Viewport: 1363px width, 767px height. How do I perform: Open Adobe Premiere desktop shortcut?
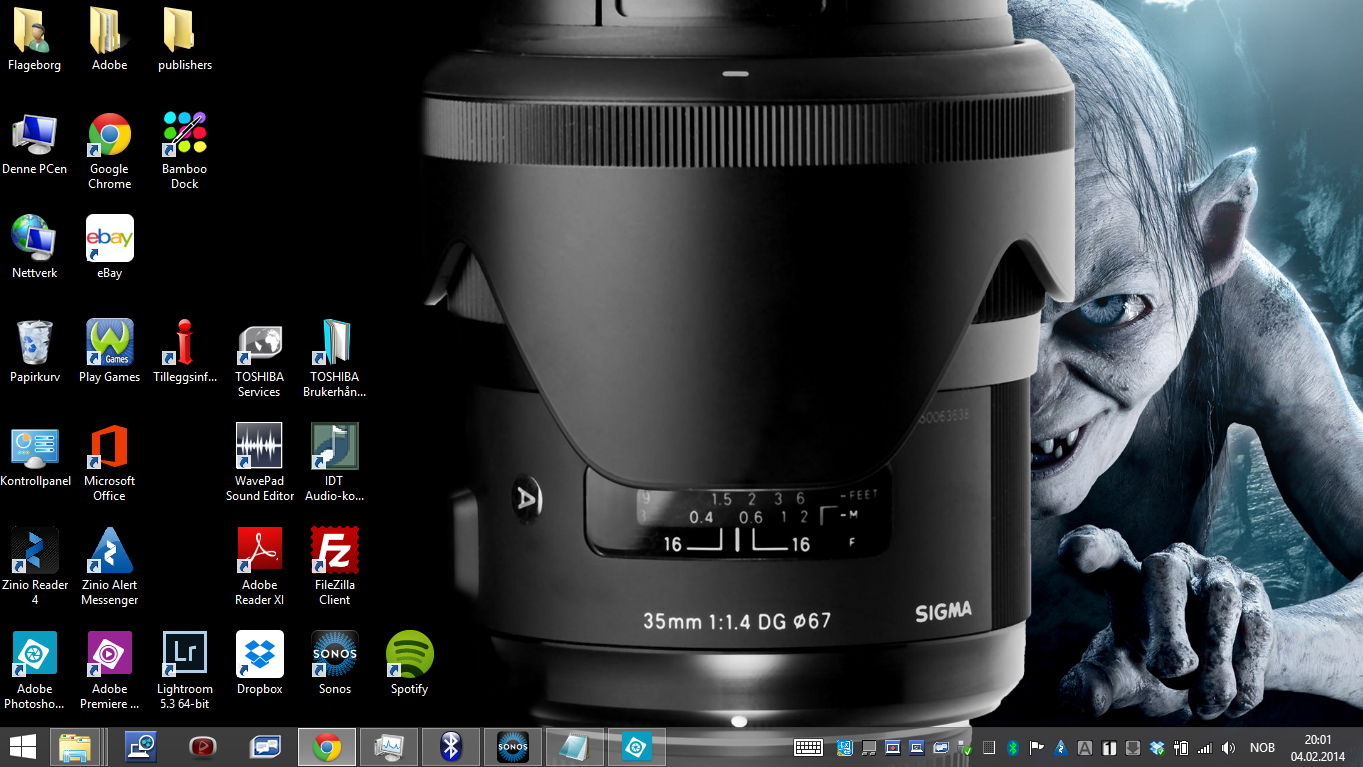(109, 671)
